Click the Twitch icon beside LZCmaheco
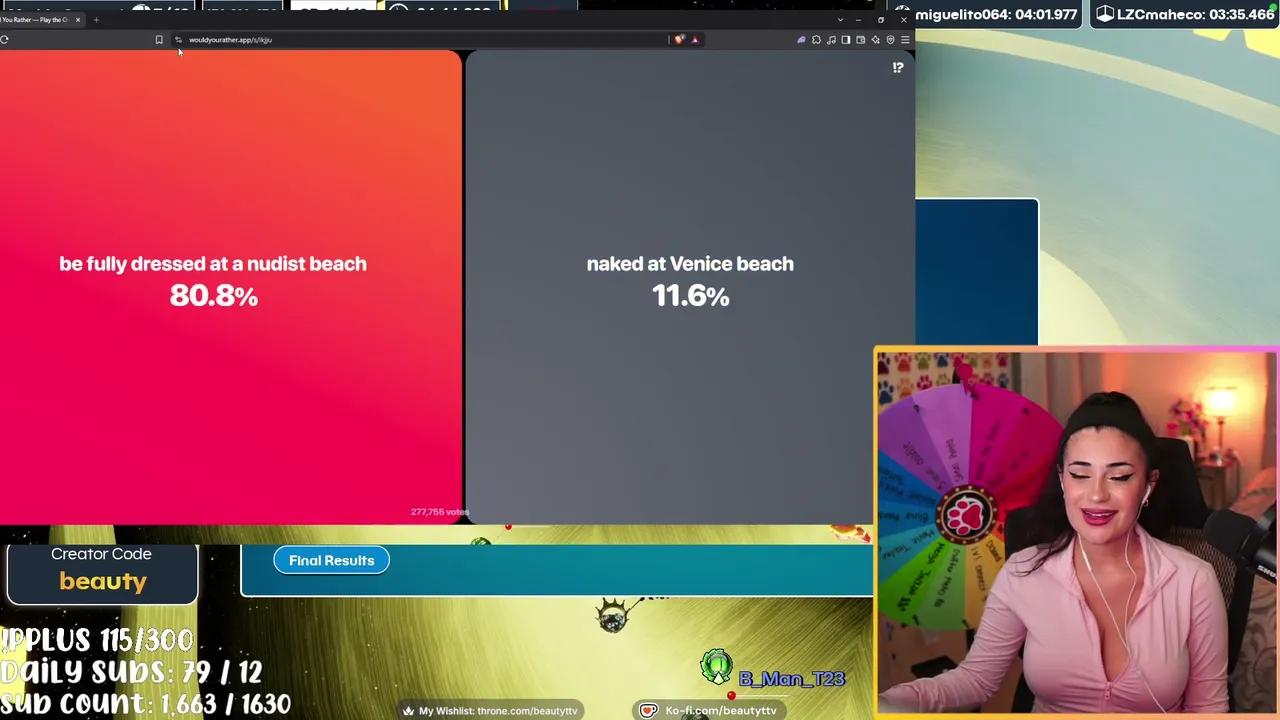Screen dimensions: 1280x720 pos(1105,15)
